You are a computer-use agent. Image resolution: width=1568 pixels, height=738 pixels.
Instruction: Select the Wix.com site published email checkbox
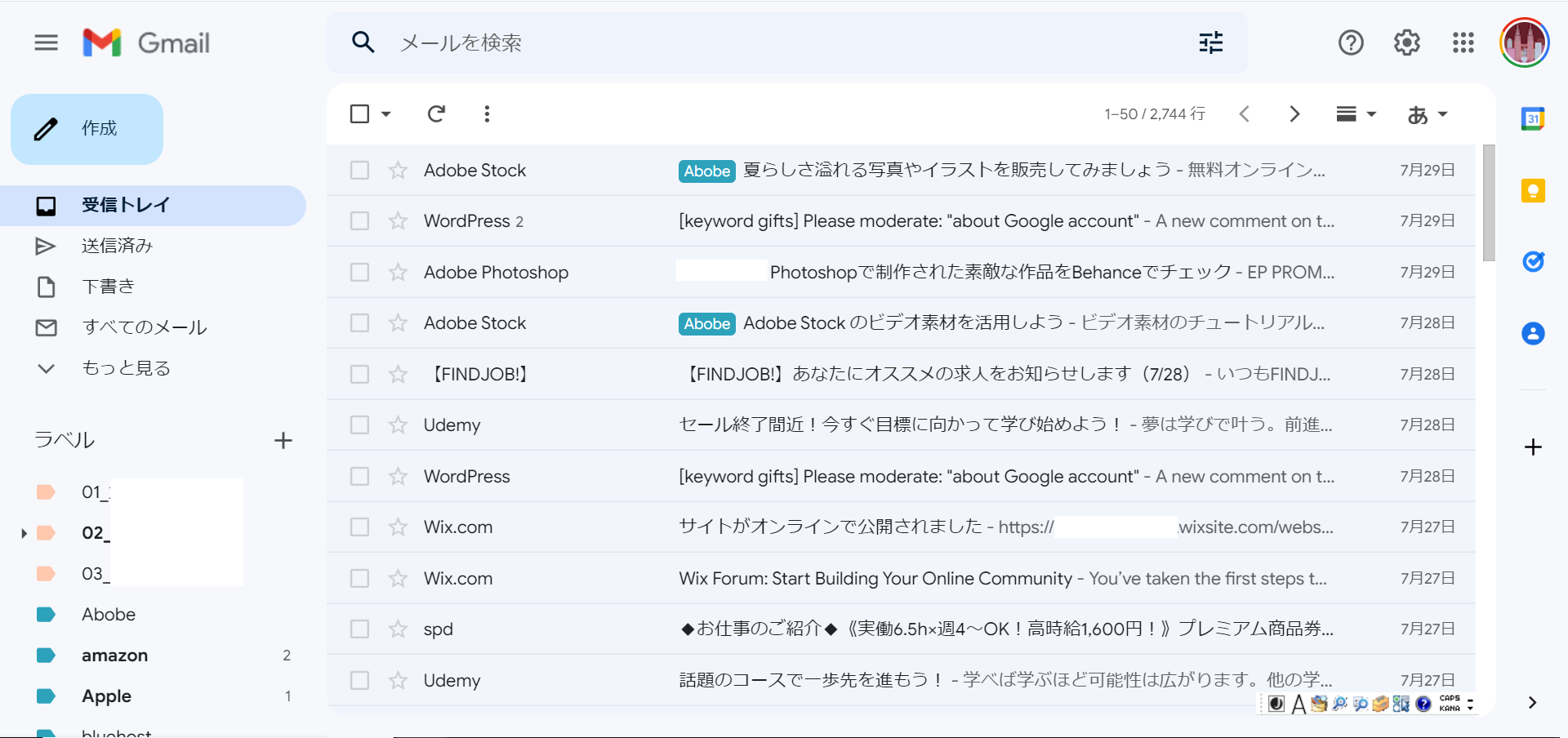[359, 527]
